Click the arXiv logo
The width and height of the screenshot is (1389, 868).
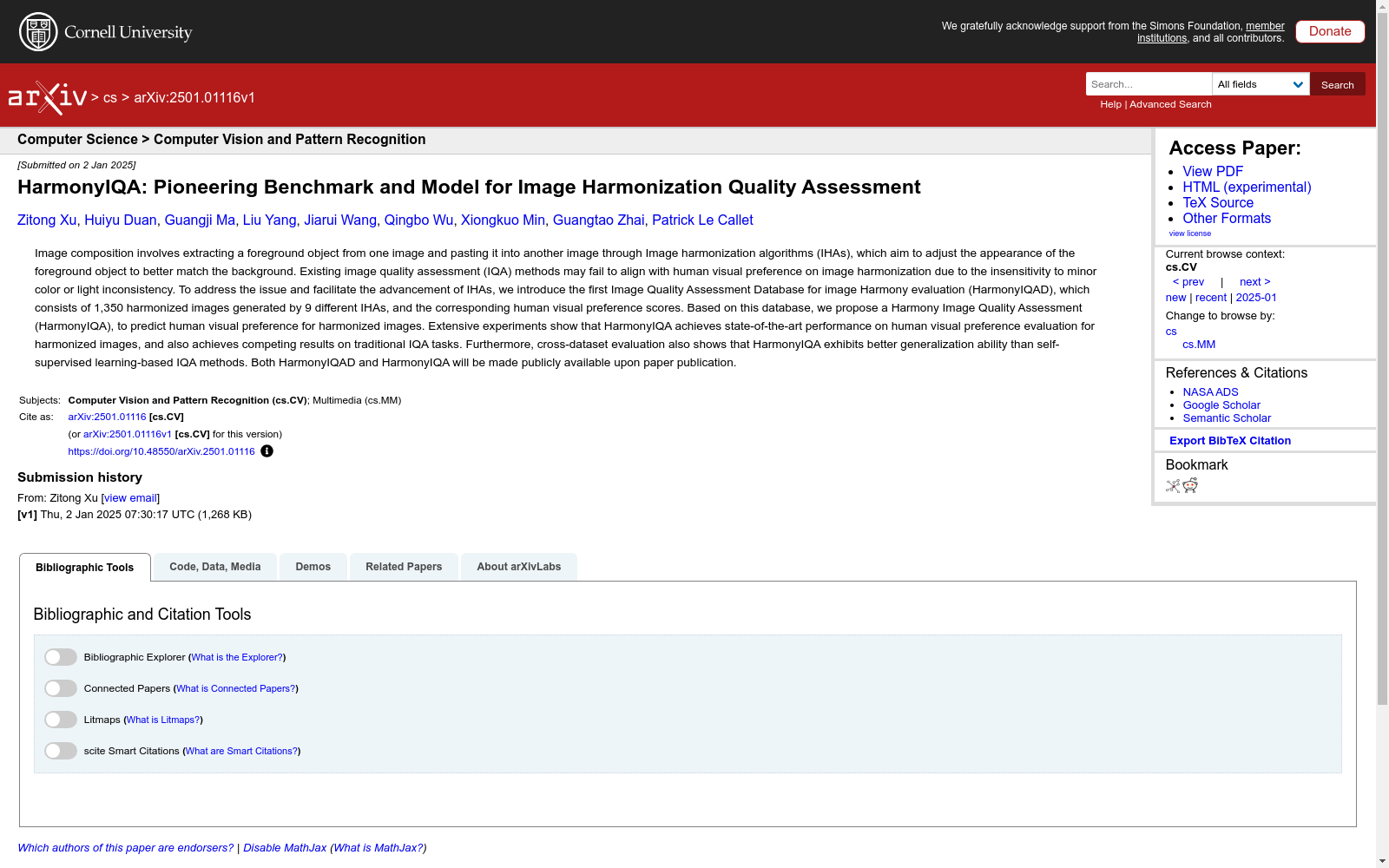click(x=48, y=98)
